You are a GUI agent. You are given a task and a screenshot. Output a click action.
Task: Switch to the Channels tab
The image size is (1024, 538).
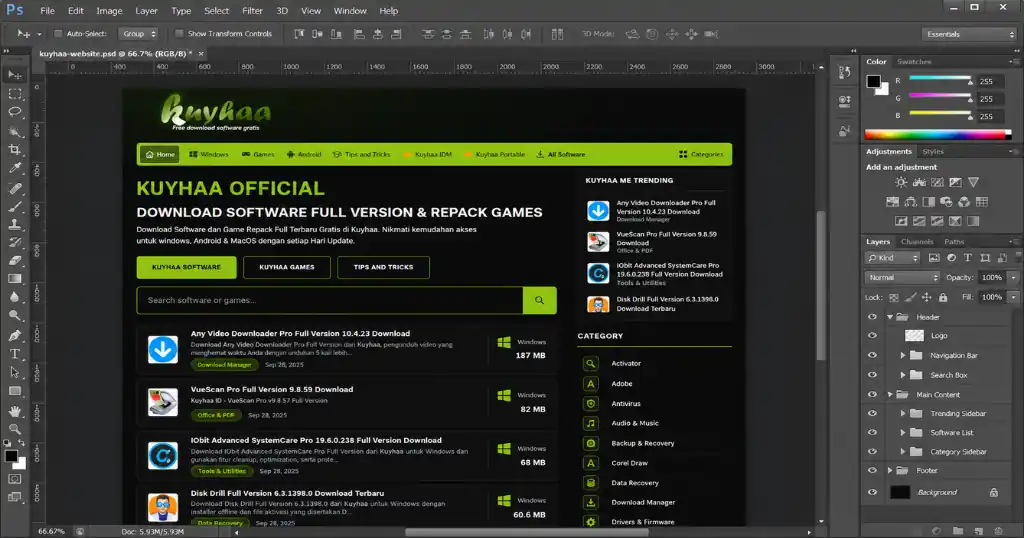(917, 242)
